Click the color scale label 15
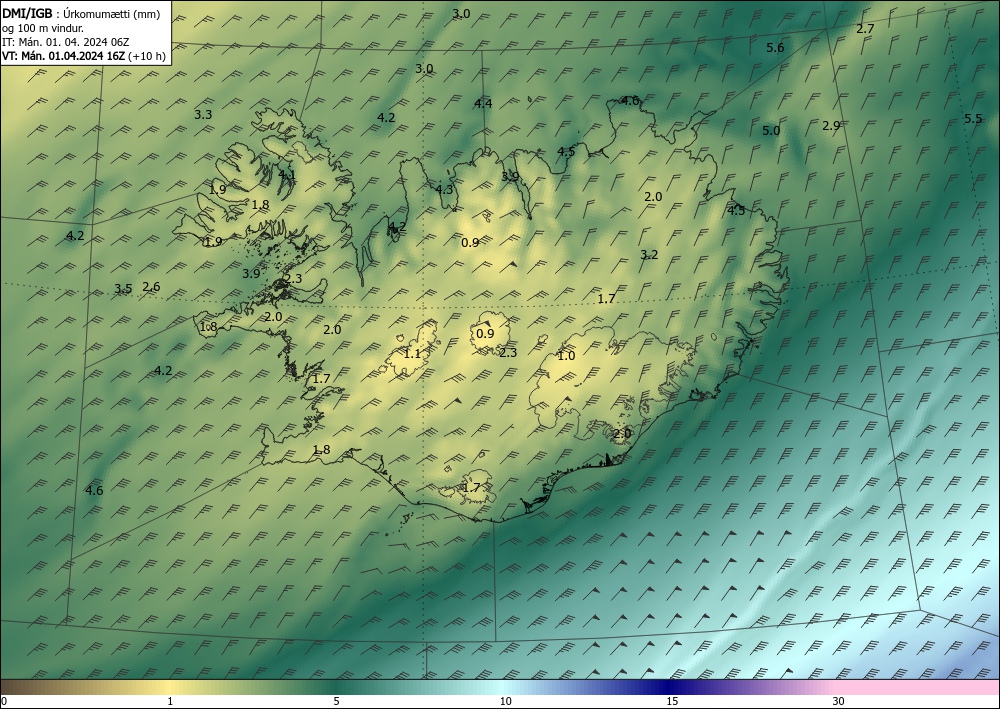The height and width of the screenshot is (709, 1000). pyautogui.click(x=672, y=701)
